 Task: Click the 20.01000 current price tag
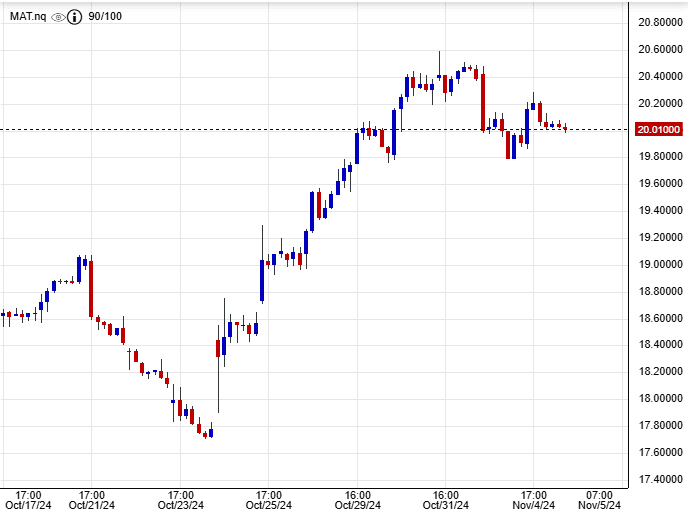pyautogui.click(x=659, y=129)
